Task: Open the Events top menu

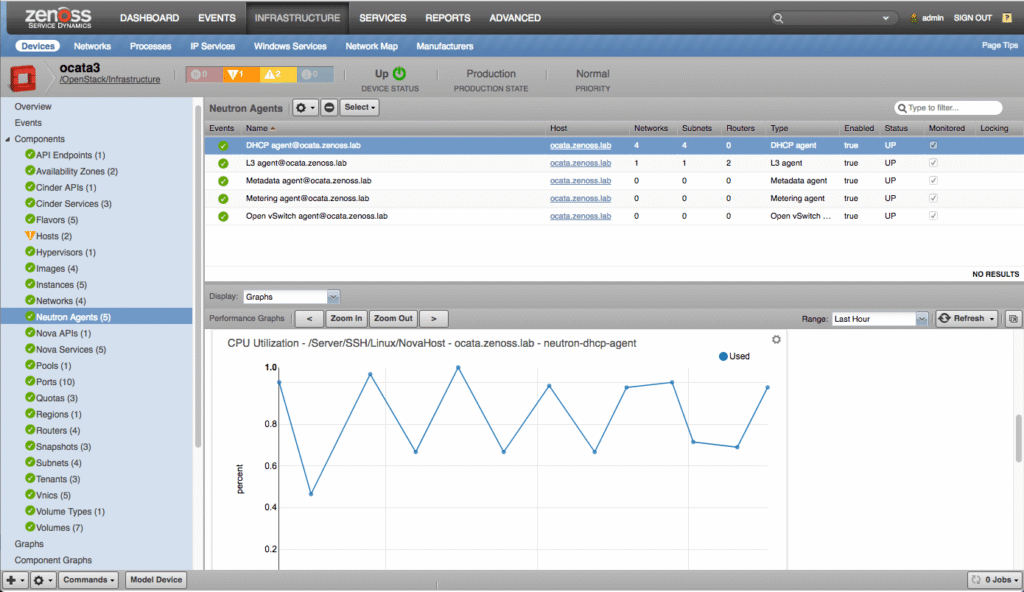Action: pos(217,18)
